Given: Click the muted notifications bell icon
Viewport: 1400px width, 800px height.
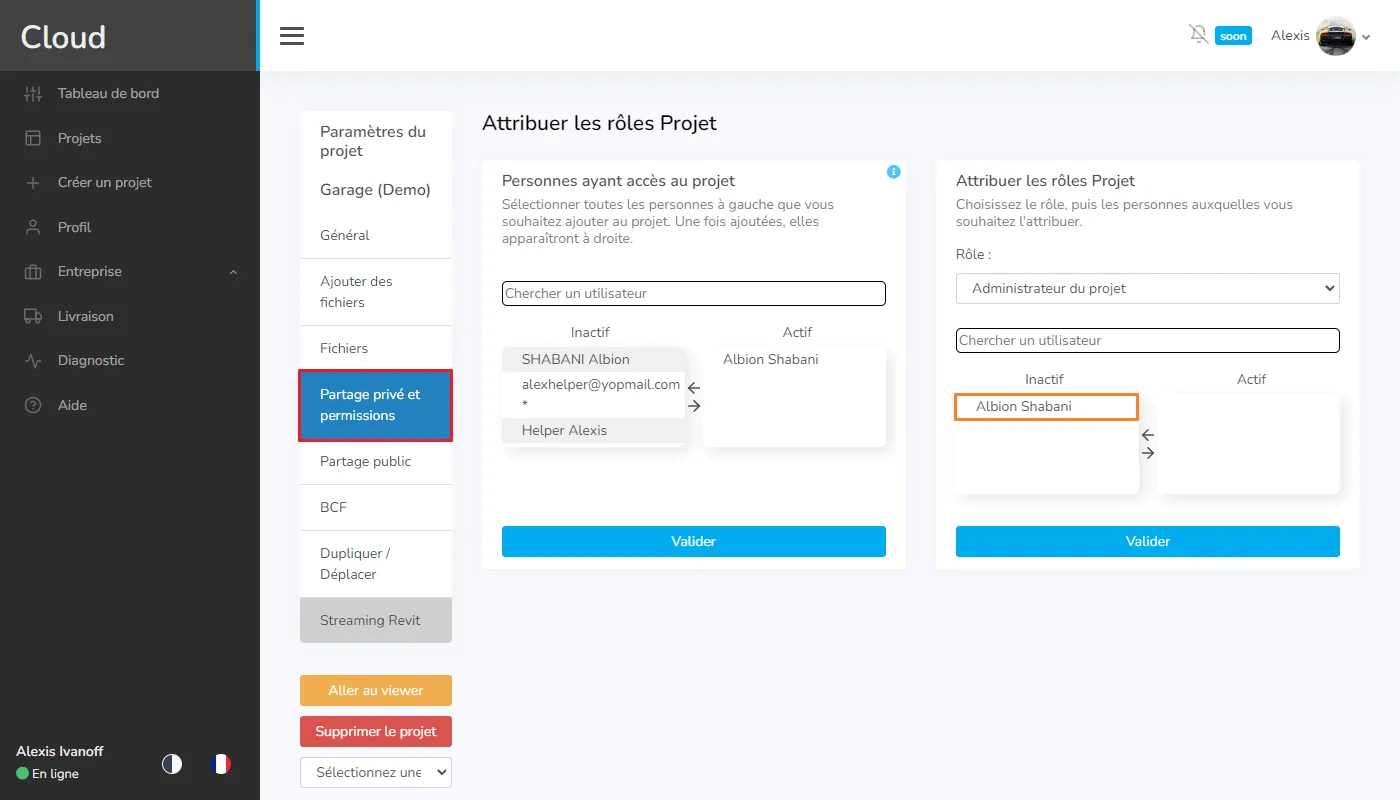Looking at the screenshot, I should [1198, 35].
